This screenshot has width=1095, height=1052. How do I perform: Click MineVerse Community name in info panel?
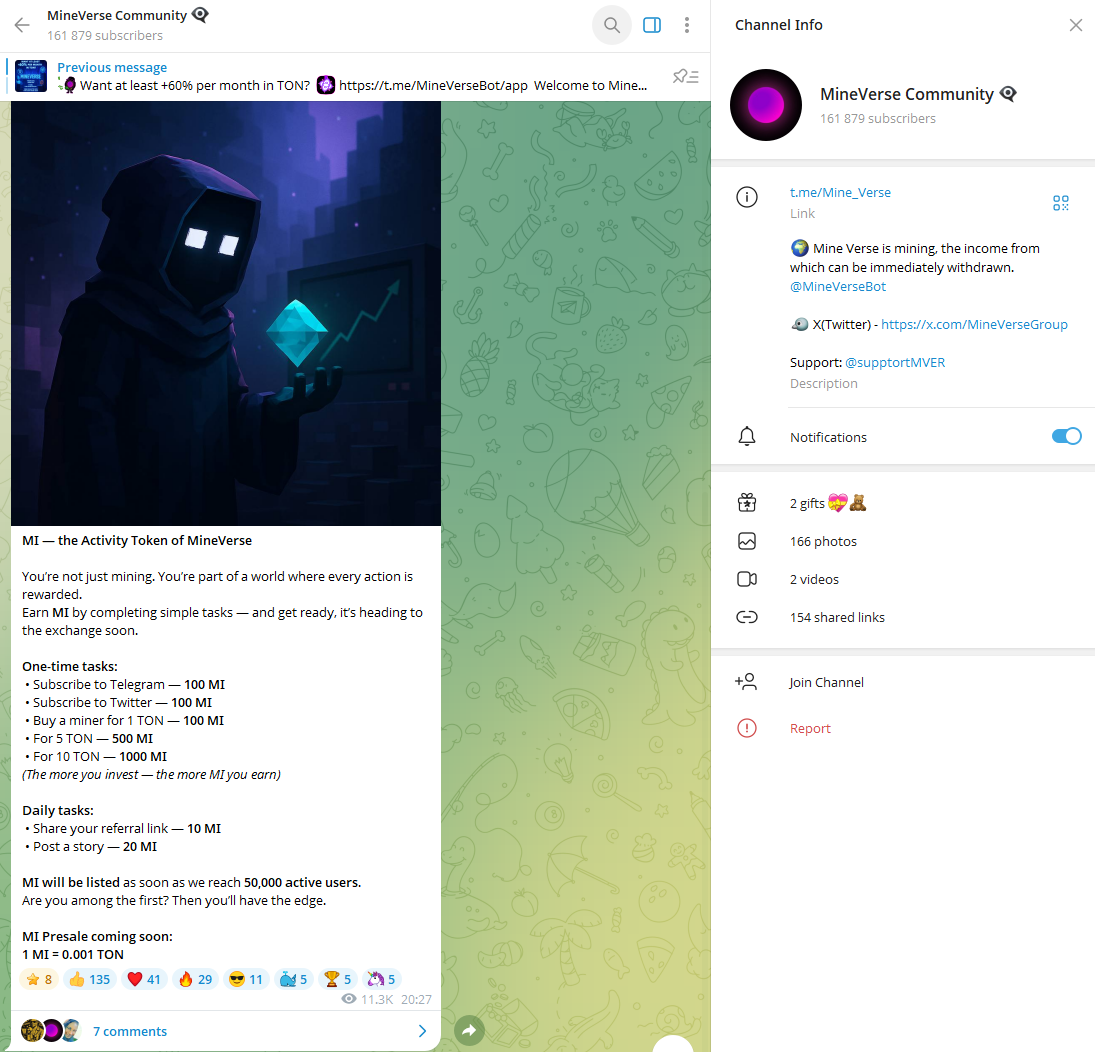click(x=906, y=94)
